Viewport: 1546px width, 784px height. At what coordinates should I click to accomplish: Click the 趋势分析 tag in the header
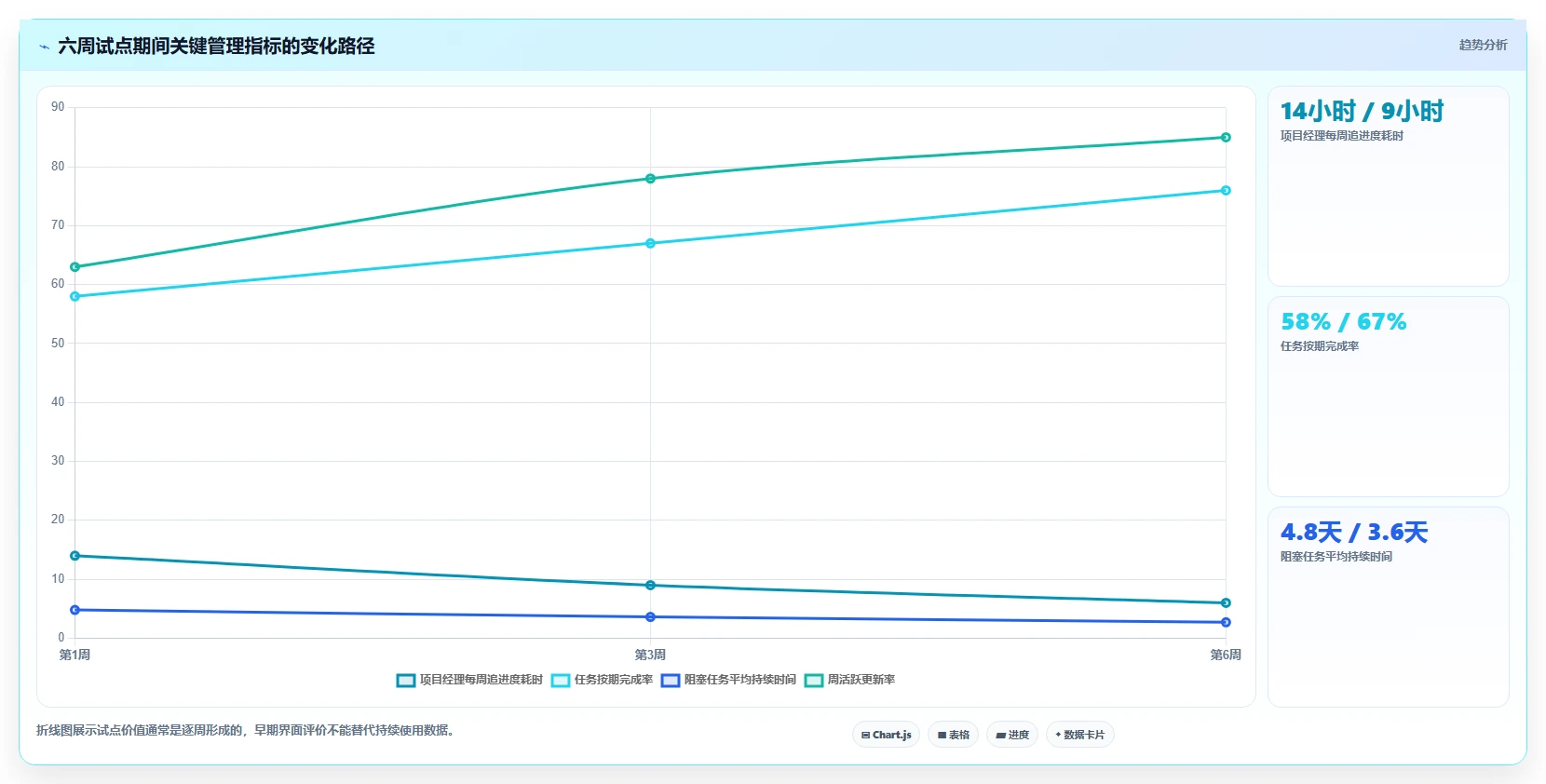[x=1483, y=45]
